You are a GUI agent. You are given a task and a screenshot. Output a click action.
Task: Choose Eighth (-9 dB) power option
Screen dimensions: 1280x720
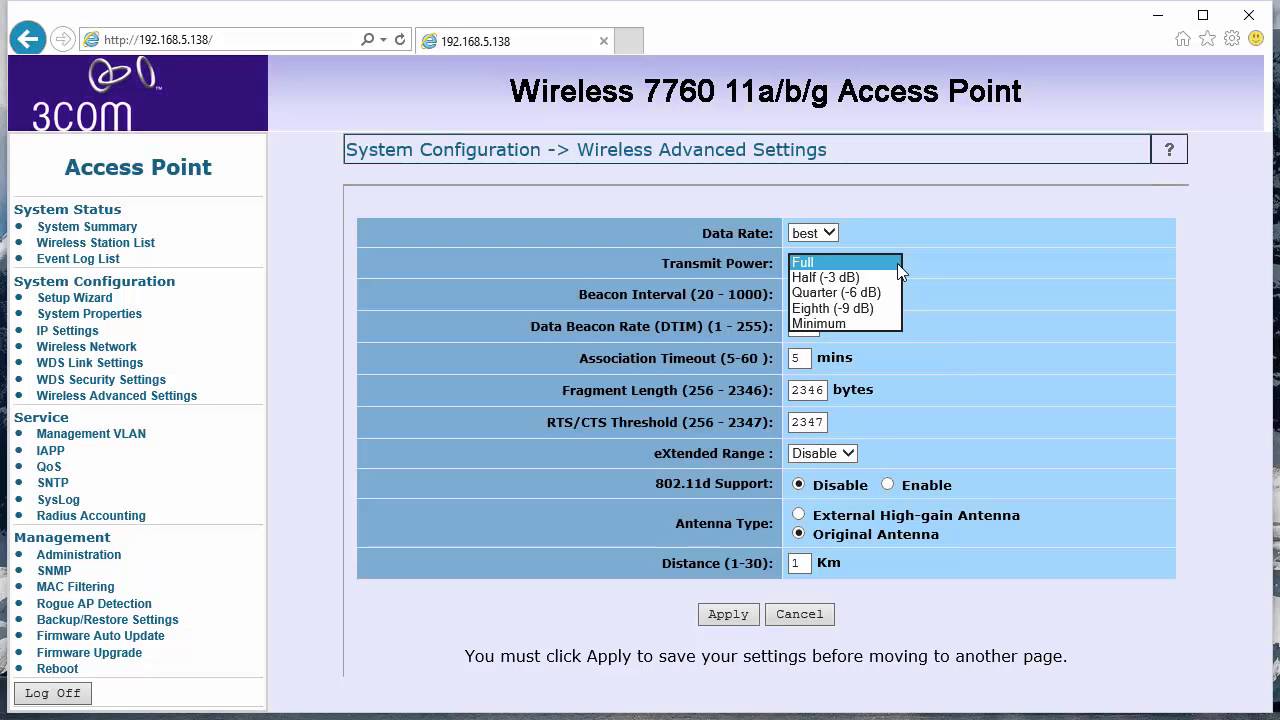pos(844,308)
